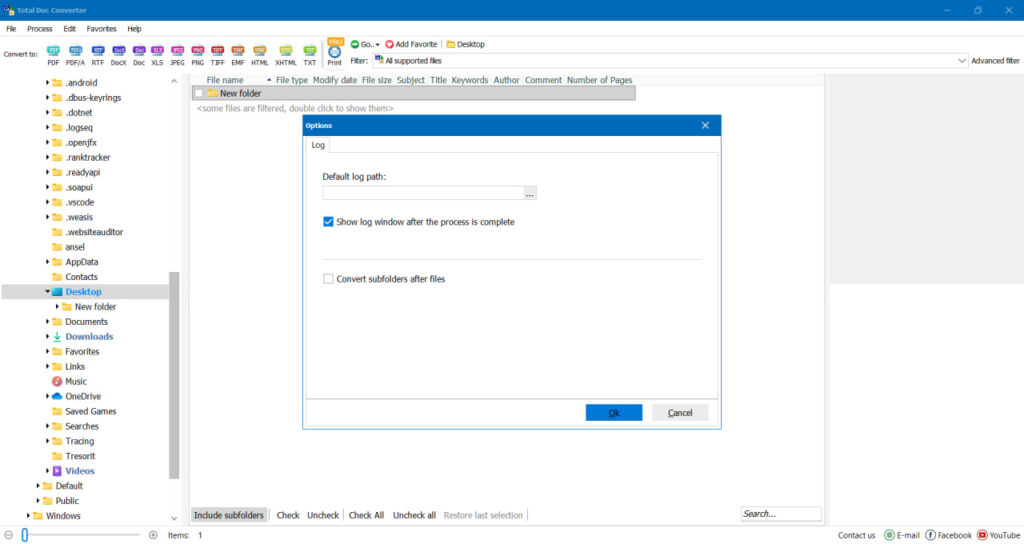Expand the .dotnet tree node
Image resolution: width=1024 pixels, height=544 pixels.
coord(47,112)
